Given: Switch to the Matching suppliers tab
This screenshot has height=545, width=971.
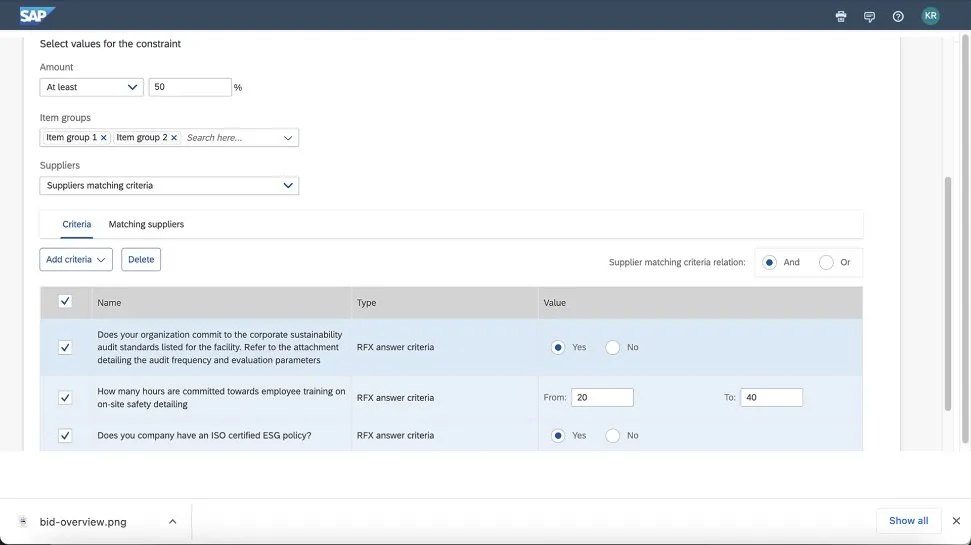Looking at the screenshot, I should 146,224.
